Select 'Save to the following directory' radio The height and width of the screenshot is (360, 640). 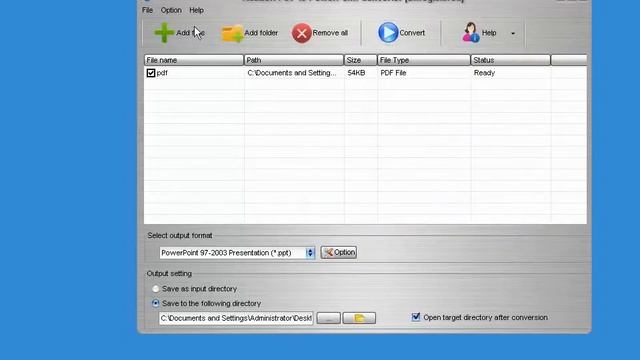point(156,303)
